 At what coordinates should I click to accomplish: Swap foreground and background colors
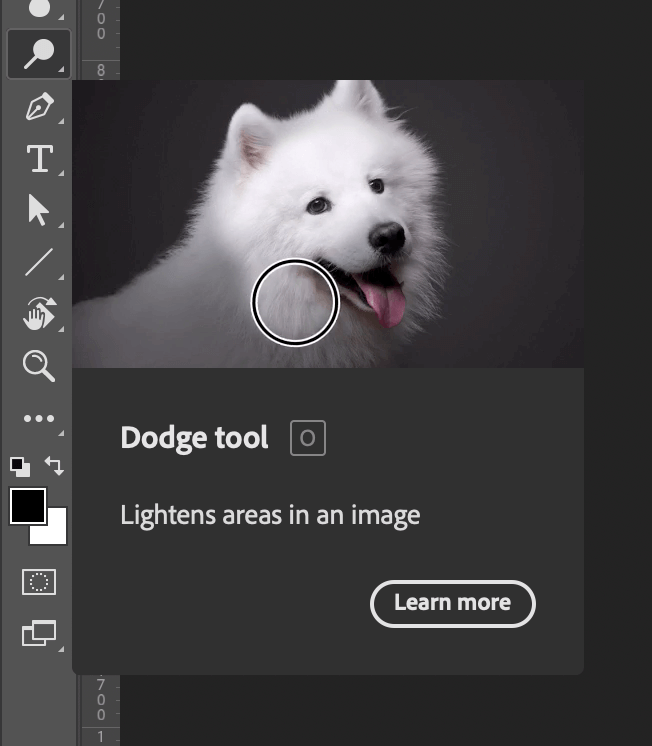pos(54,466)
